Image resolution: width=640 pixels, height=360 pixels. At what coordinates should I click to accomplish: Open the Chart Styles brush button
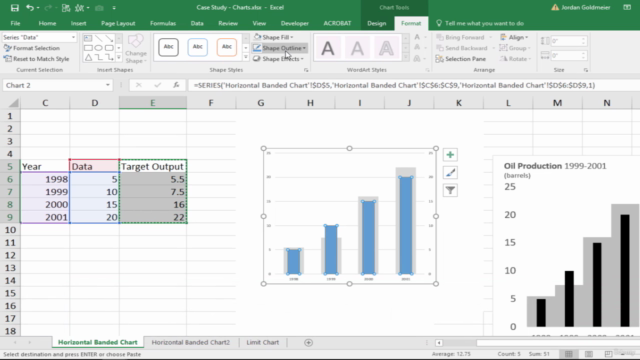(x=450, y=173)
